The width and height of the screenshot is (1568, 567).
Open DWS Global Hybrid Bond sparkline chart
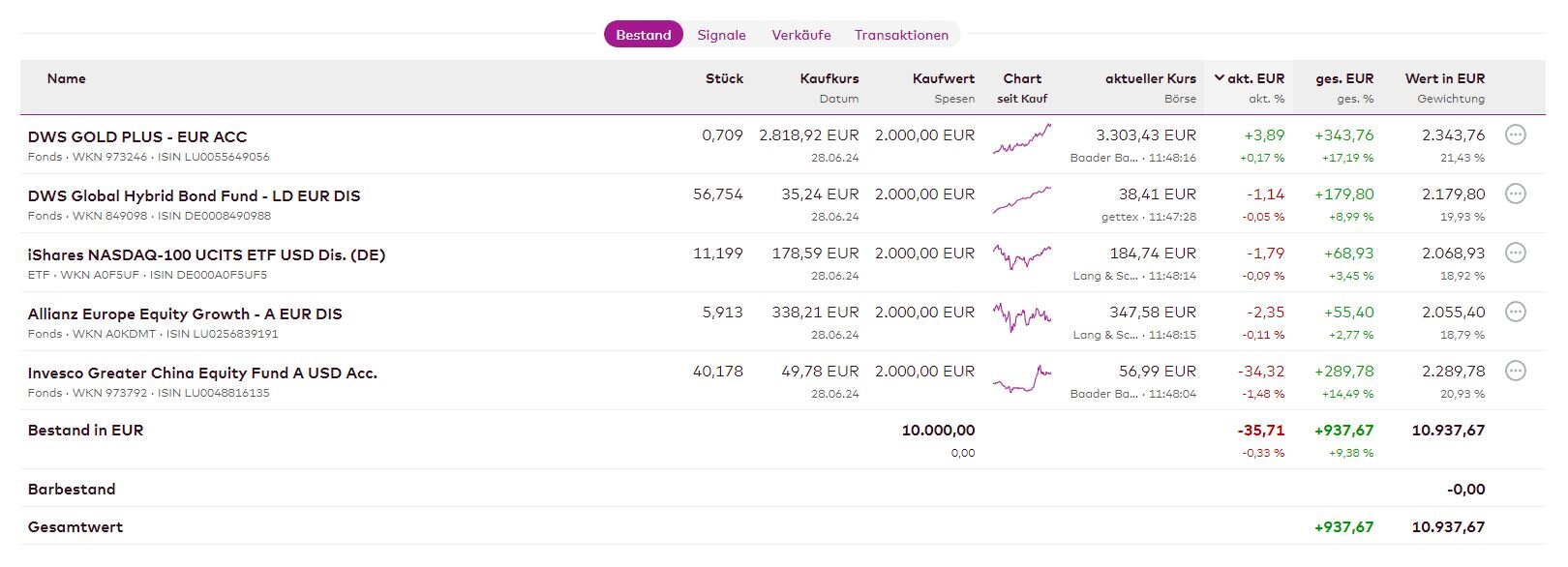[1022, 199]
